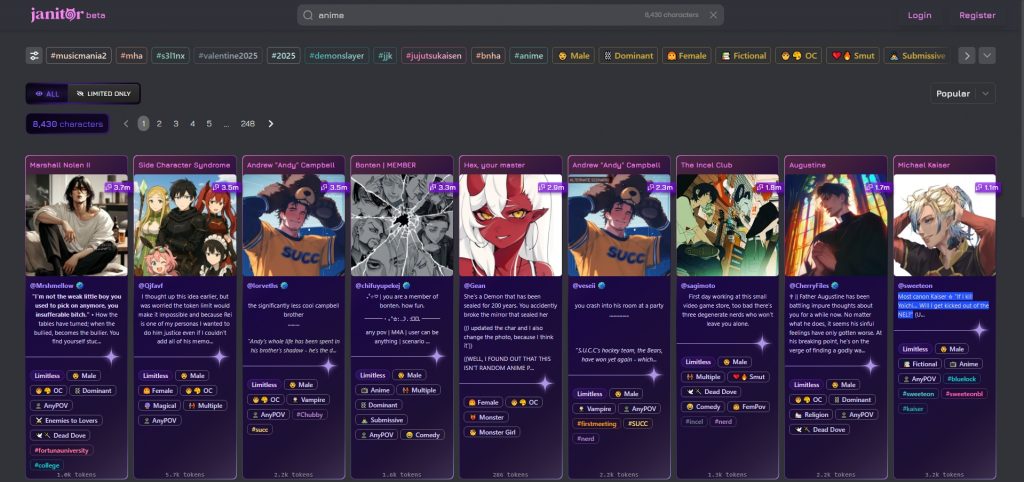Click the pagination ellipsis to jump pages
The image size is (1024, 482).
(226, 124)
